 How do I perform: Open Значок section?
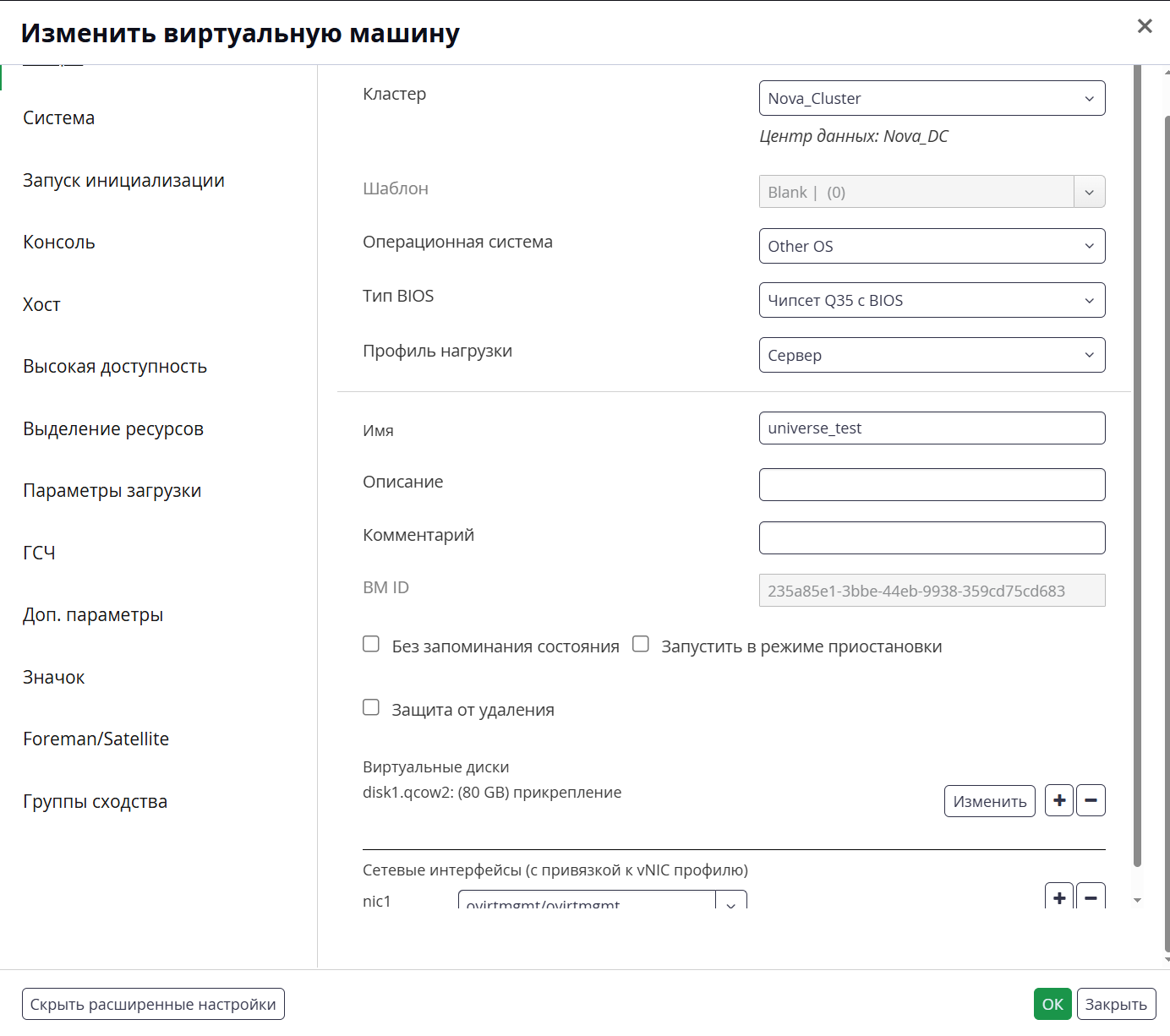pos(54,678)
